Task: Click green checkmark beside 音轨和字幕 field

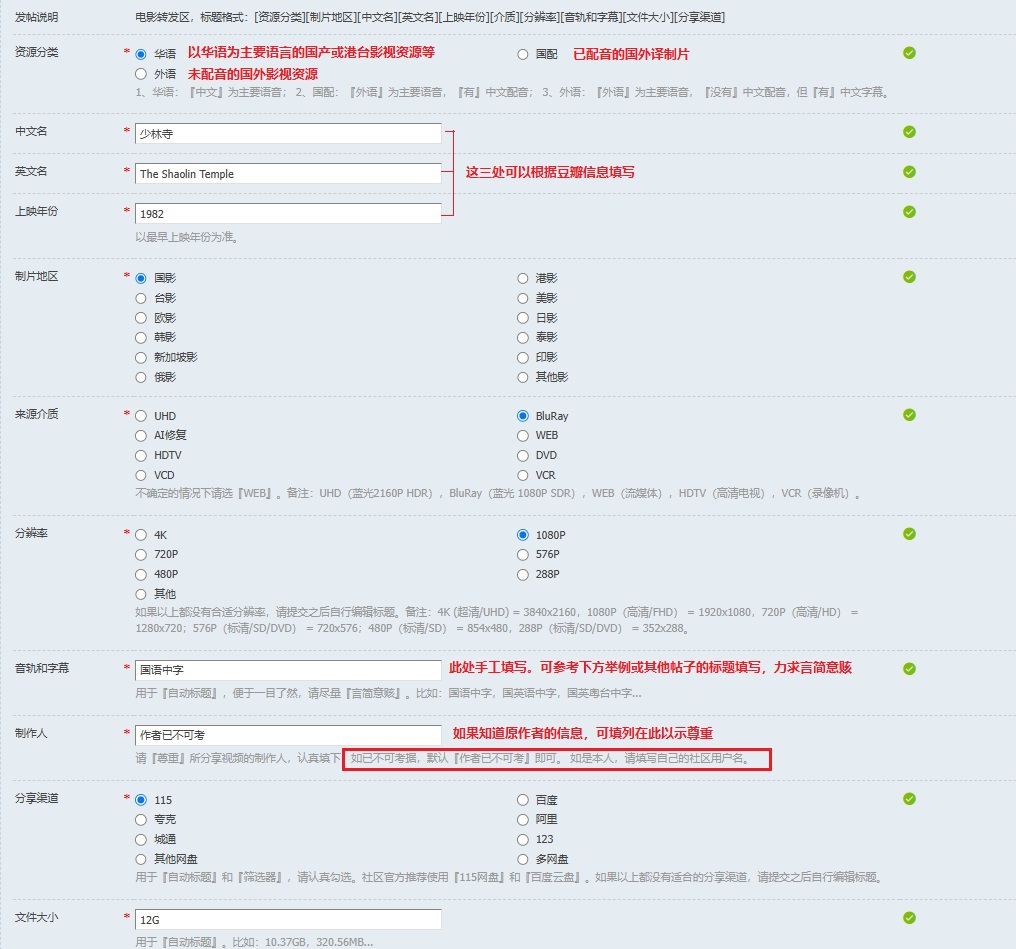Action: click(909, 668)
